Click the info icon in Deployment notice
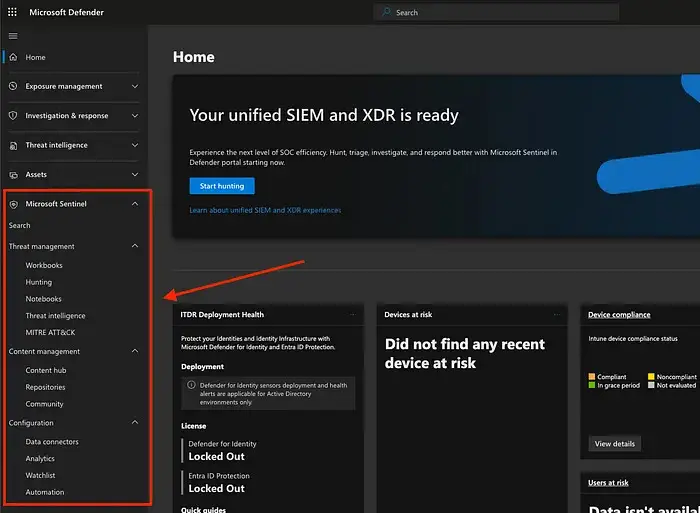Image resolution: width=700 pixels, height=513 pixels. tap(191, 385)
